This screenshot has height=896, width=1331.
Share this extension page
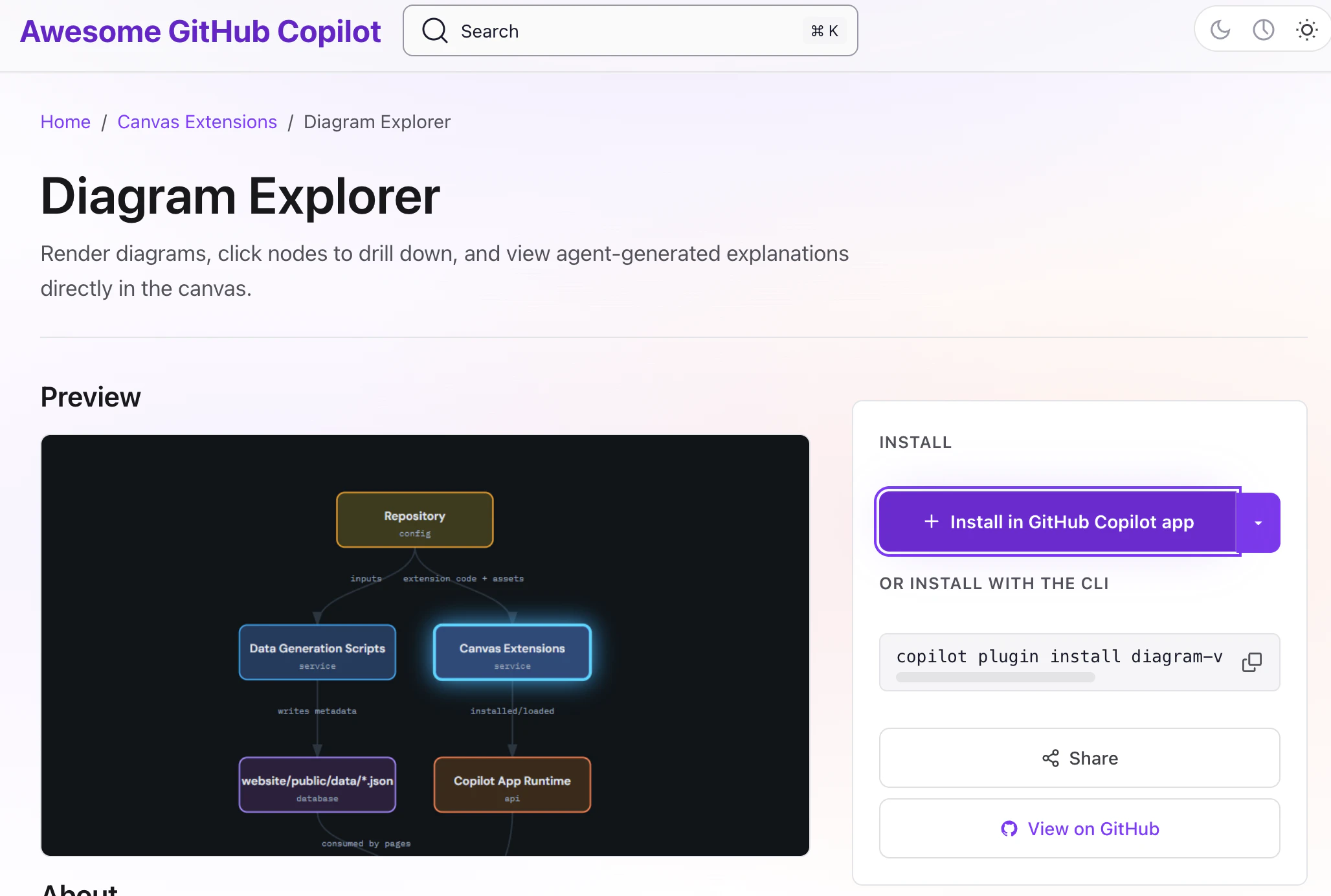1079,758
